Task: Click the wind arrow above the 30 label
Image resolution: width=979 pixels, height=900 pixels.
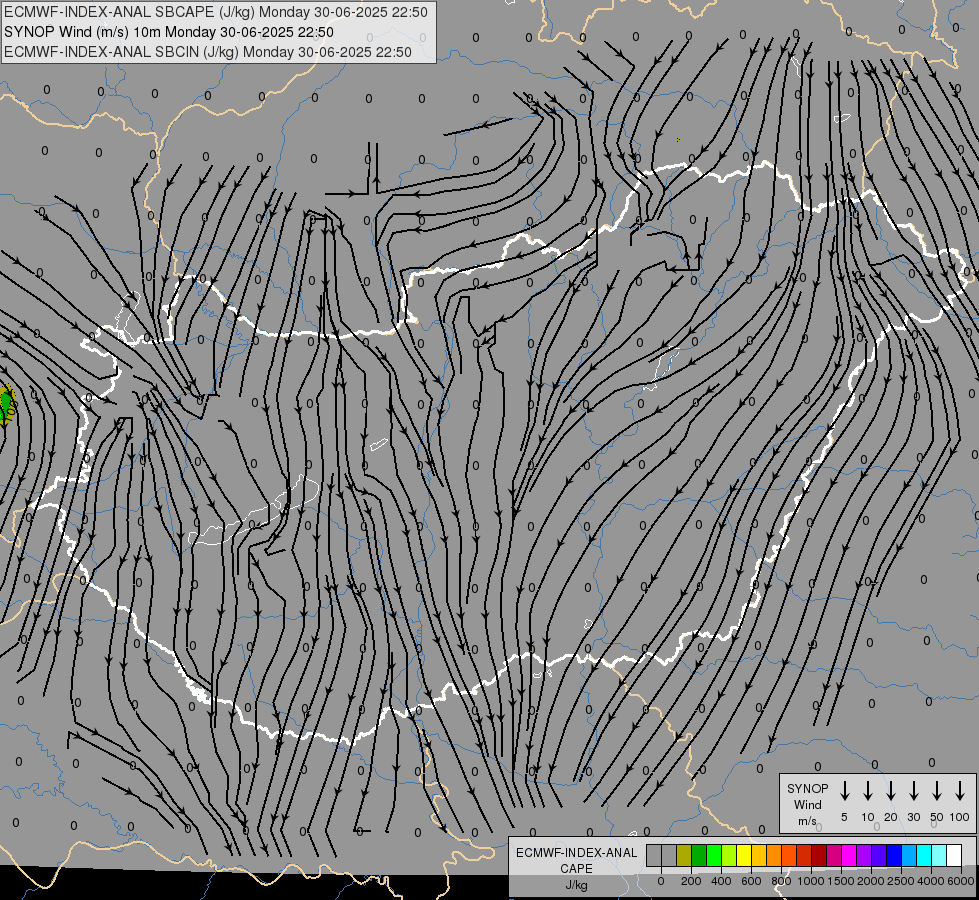Action: [913, 790]
